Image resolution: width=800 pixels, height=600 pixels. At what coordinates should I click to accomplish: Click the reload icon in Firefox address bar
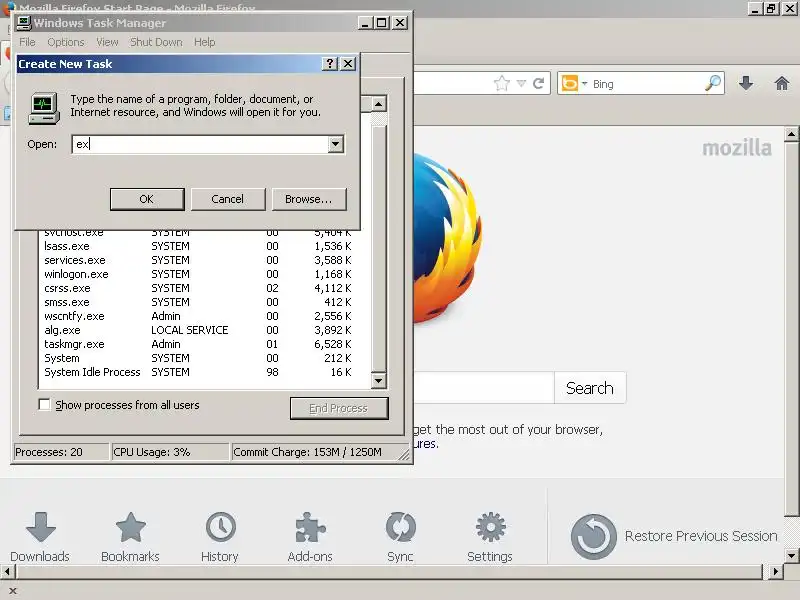[x=538, y=83]
